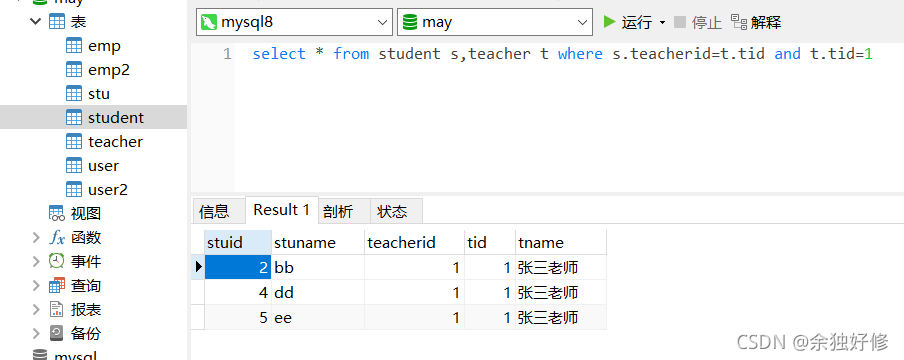Open the may database dropdown
The width and height of the screenshot is (904, 360).
495,22
